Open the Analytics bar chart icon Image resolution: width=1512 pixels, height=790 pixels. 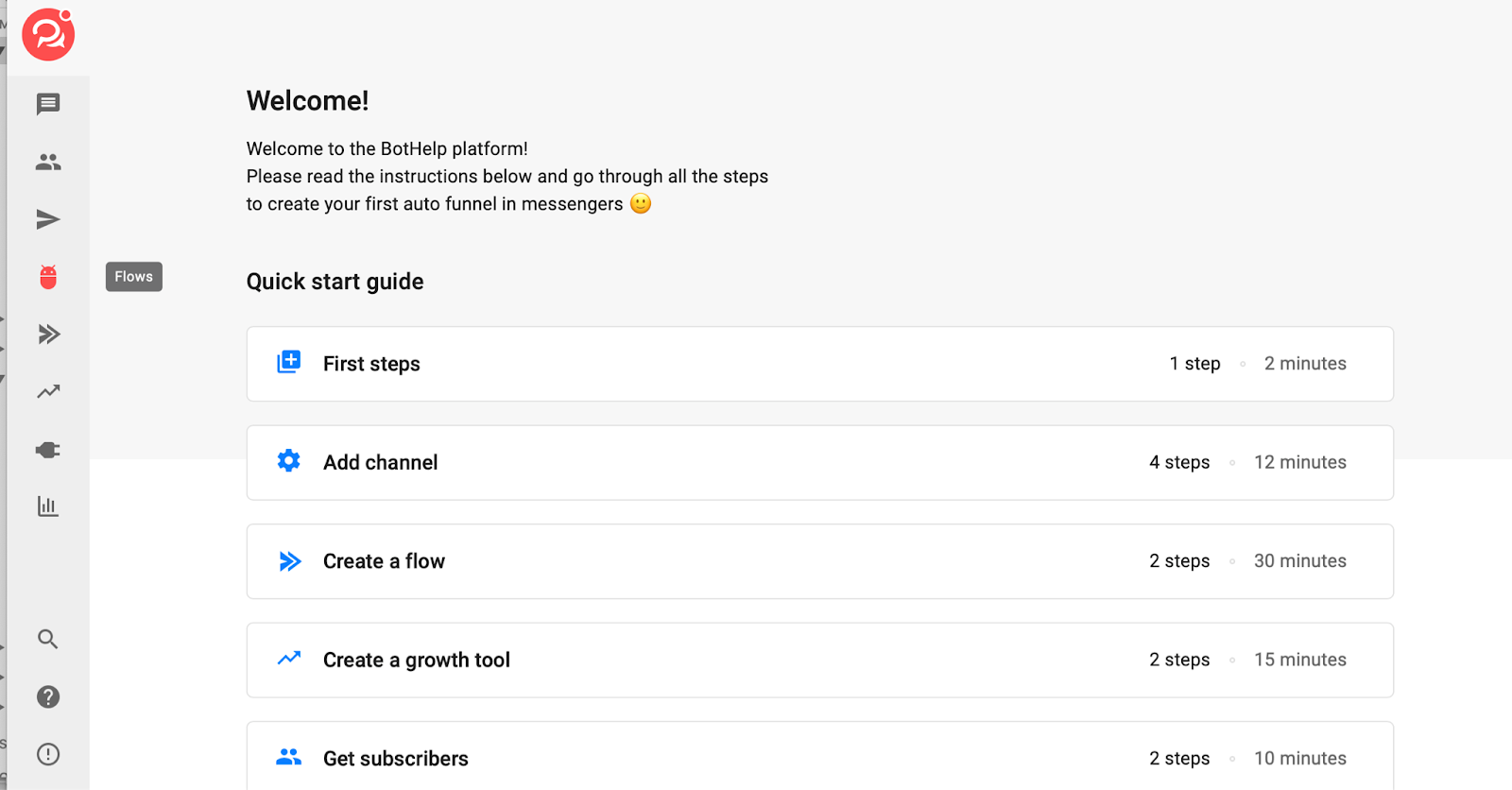[x=48, y=507]
